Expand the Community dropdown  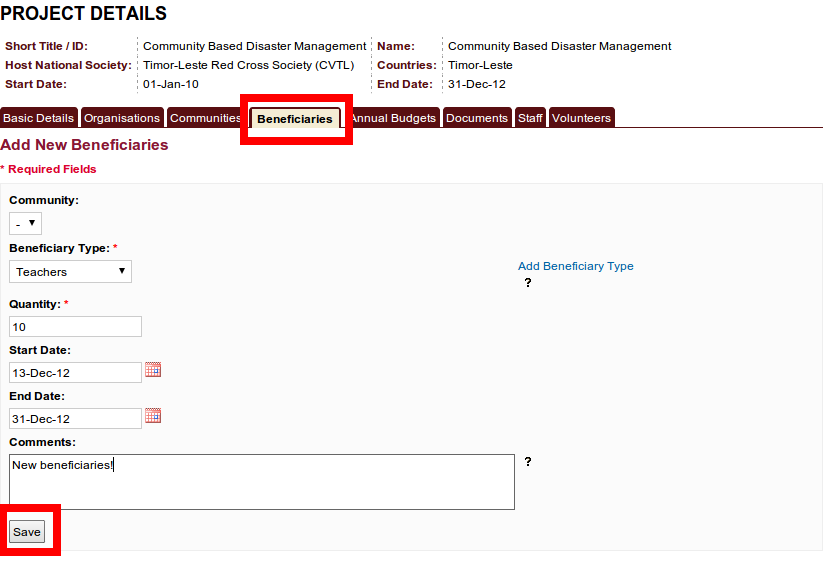click(x=25, y=224)
